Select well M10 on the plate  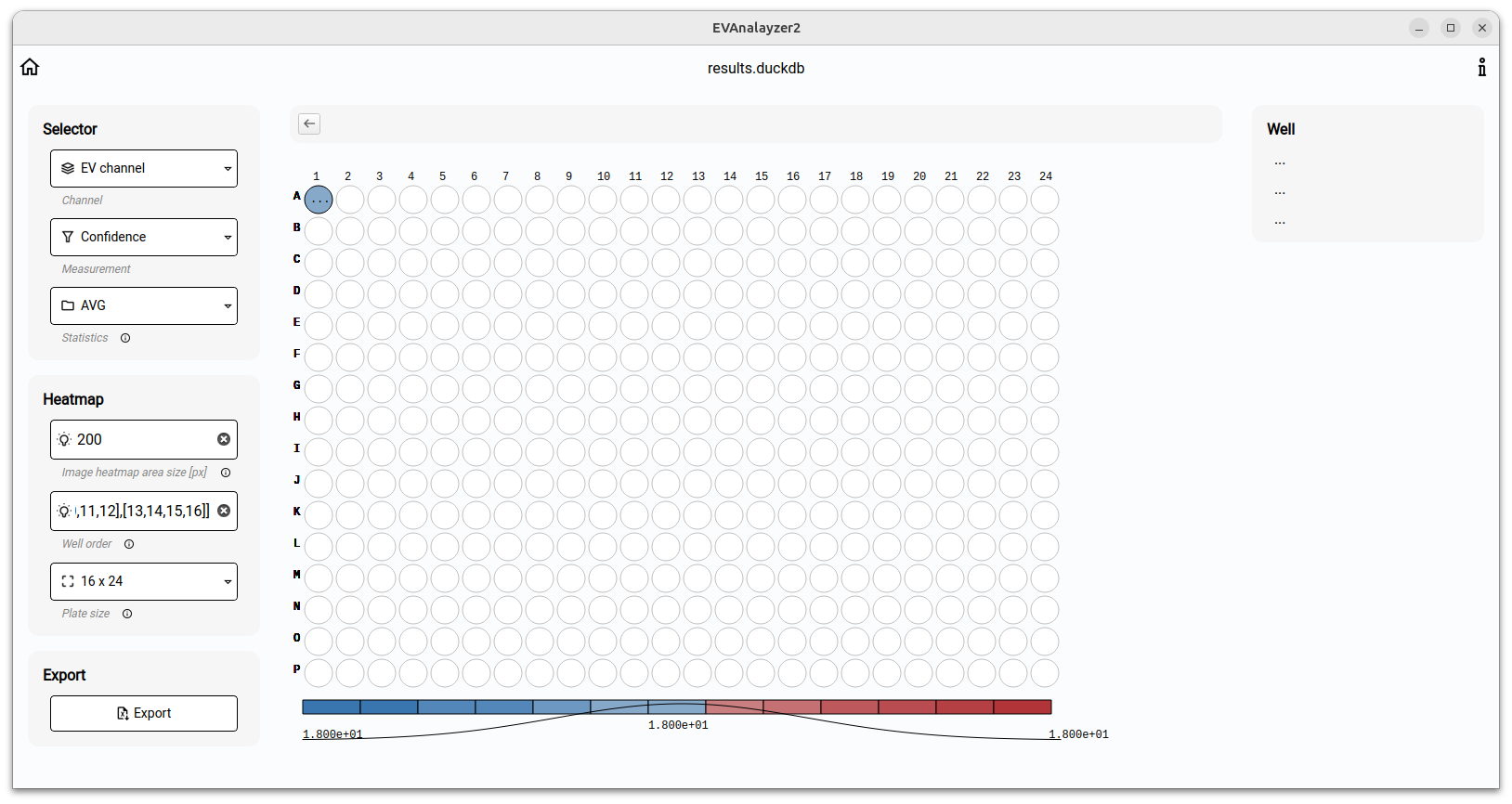[x=603, y=578]
